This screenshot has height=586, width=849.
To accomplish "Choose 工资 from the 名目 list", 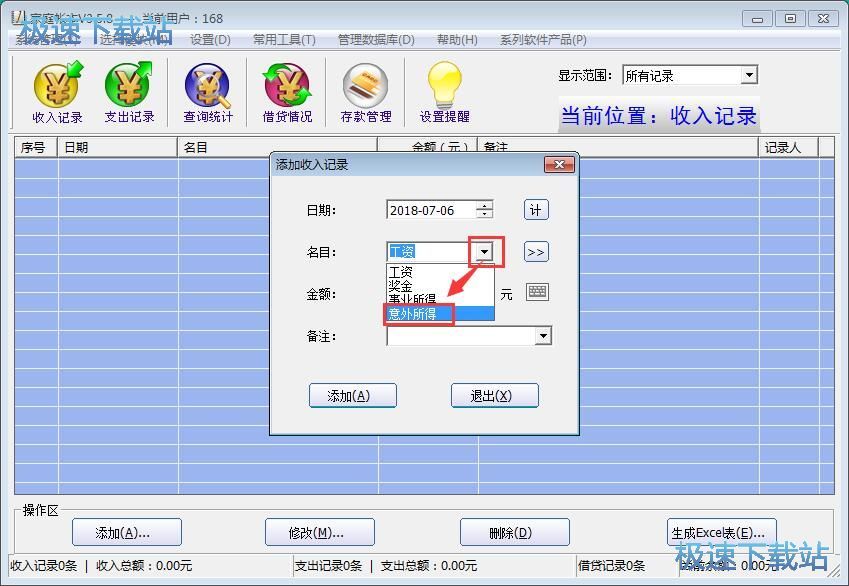I will pos(440,272).
